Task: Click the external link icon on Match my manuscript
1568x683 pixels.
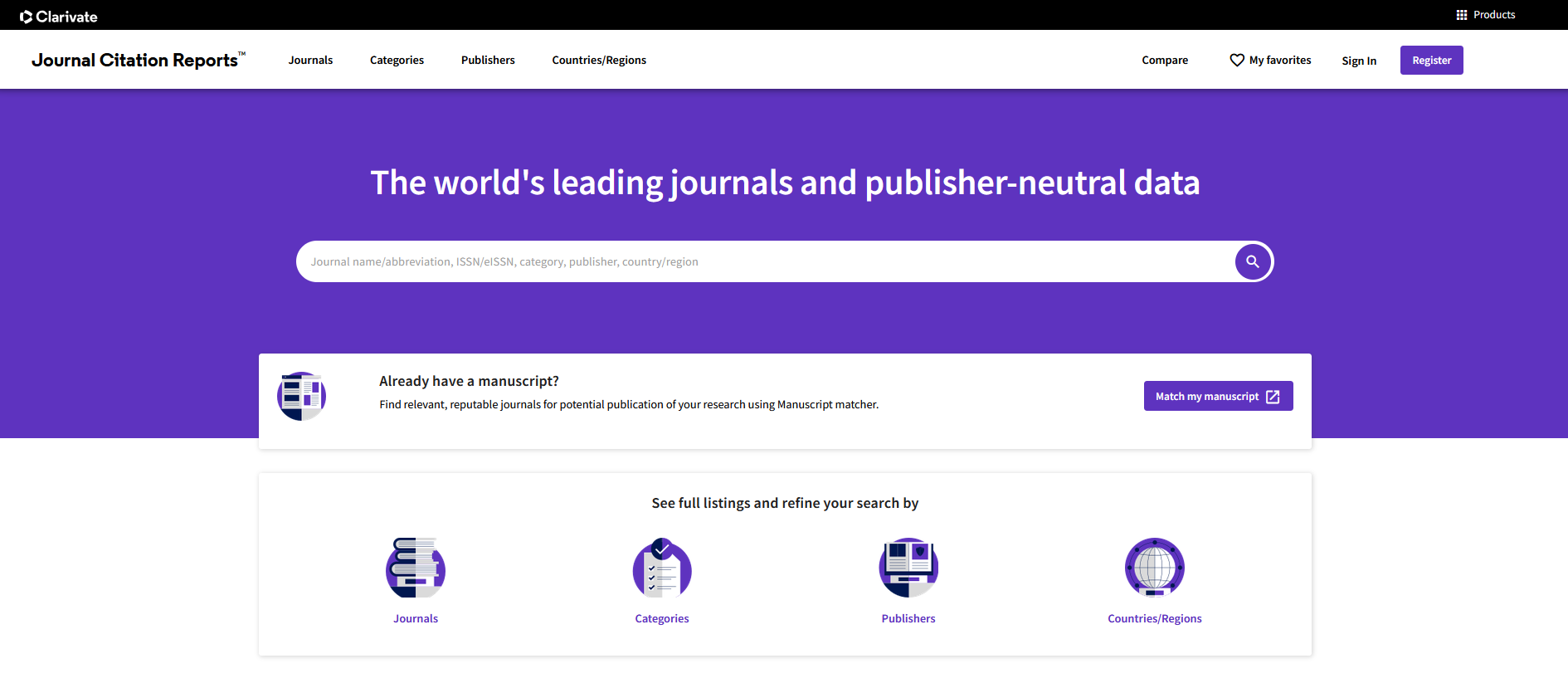Action: coord(1273,397)
